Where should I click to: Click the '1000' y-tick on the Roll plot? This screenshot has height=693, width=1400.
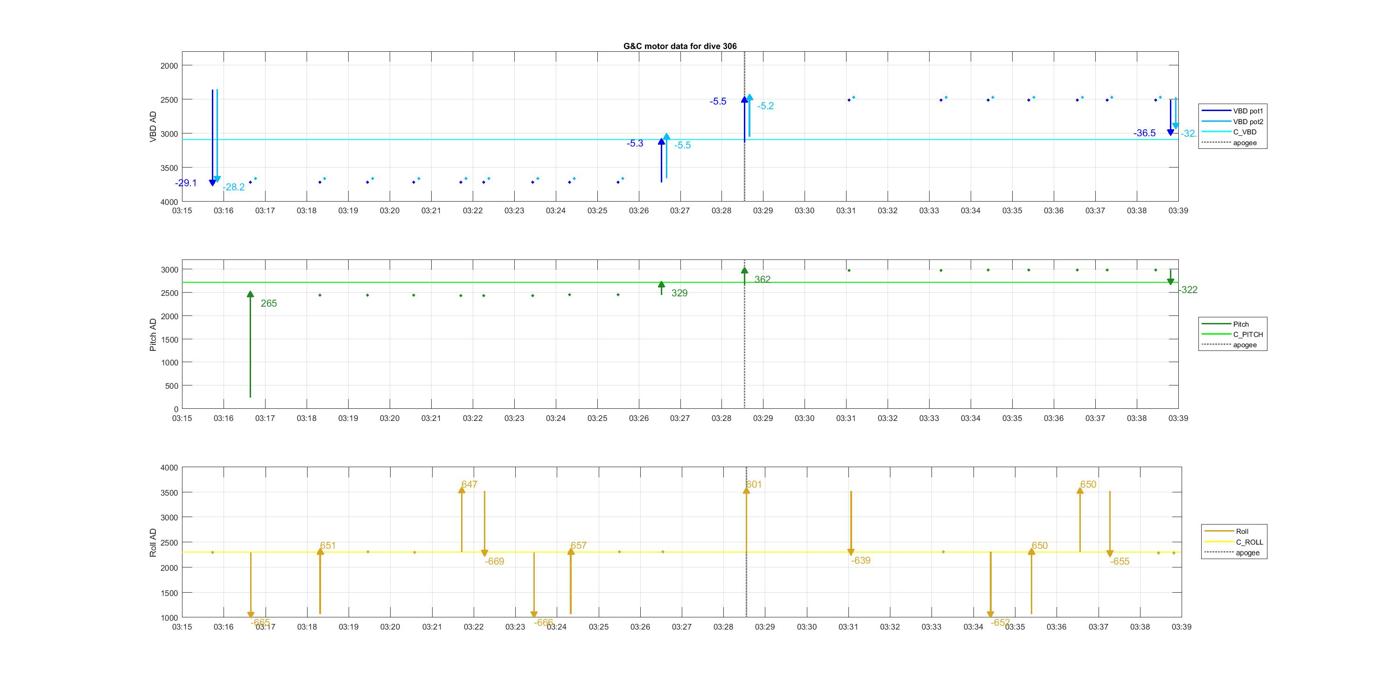pyautogui.click(x=168, y=618)
